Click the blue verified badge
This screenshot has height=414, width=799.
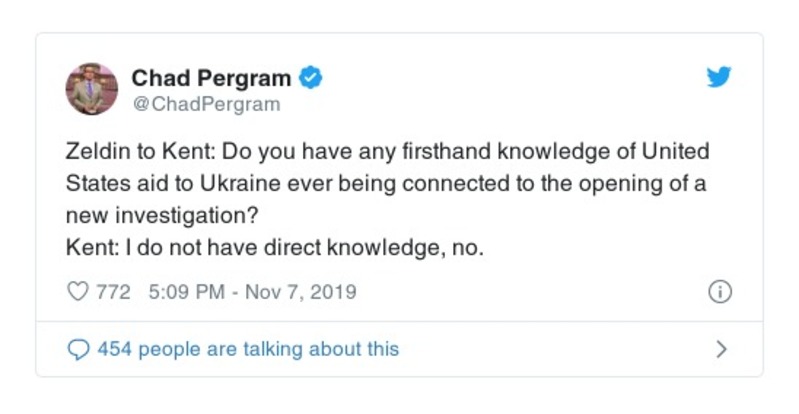click(x=311, y=77)
